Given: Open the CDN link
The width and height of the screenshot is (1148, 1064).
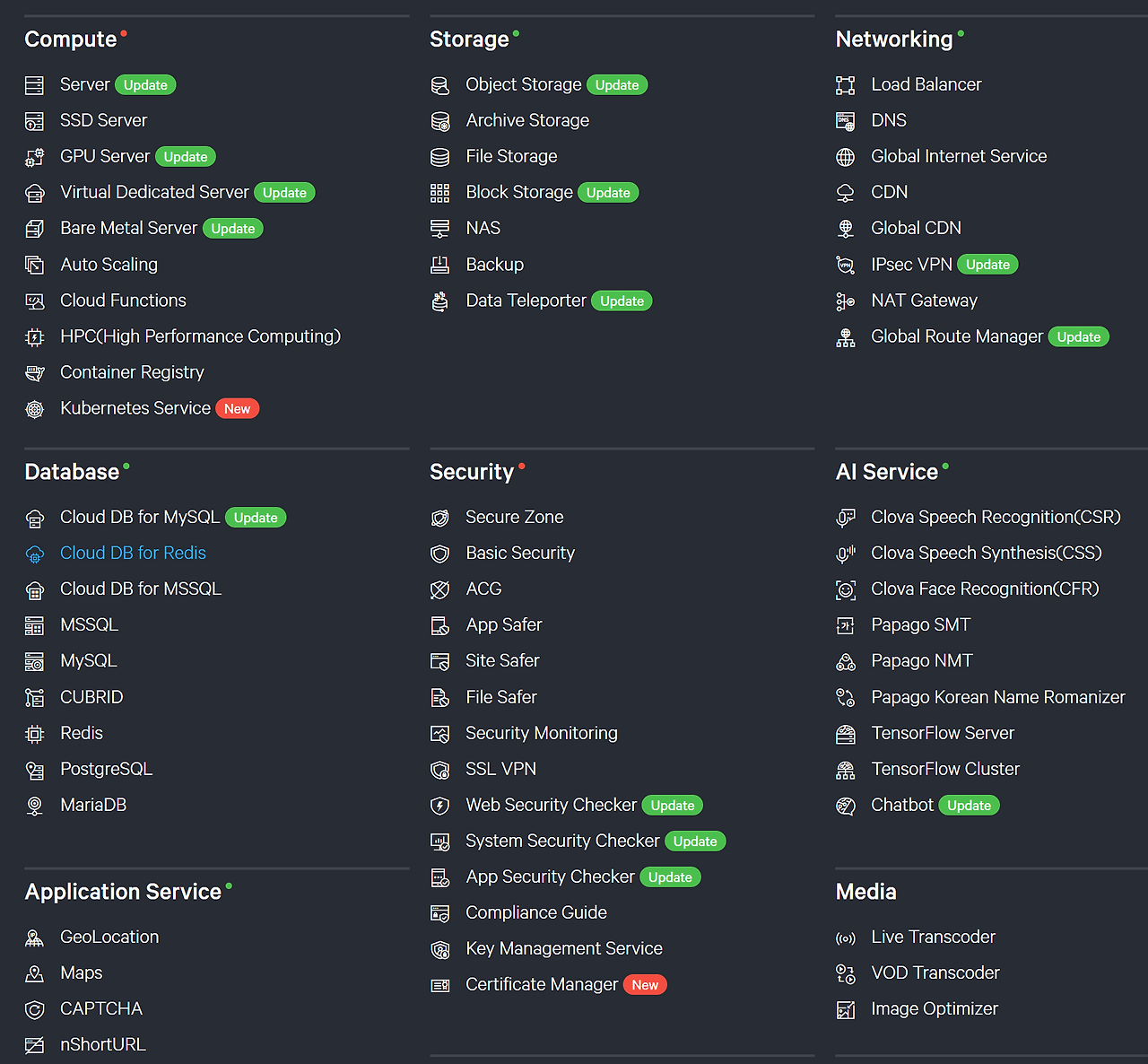Looking at the screenshot, I should point(889,192).
